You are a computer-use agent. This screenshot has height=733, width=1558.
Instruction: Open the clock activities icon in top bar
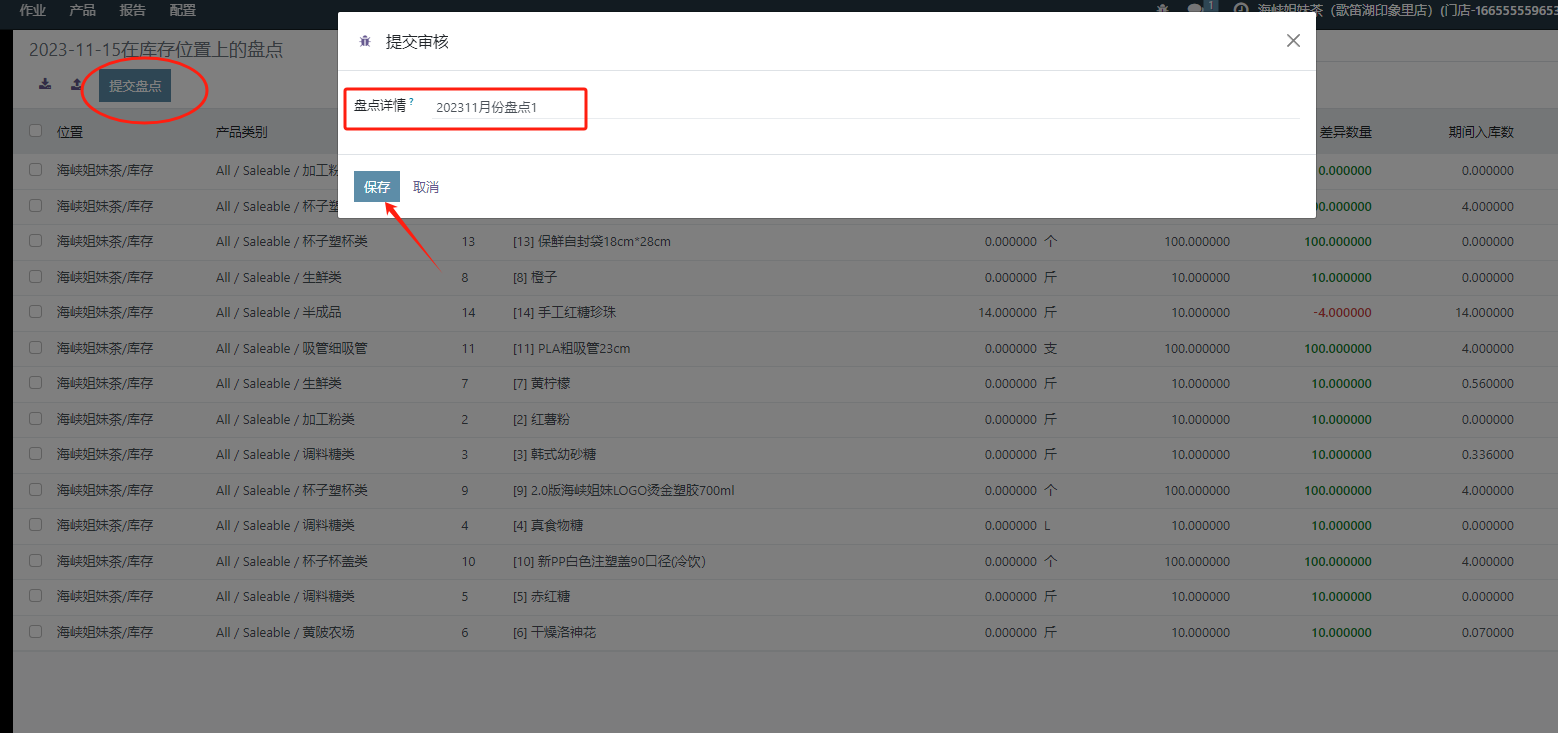point(1241,10)
